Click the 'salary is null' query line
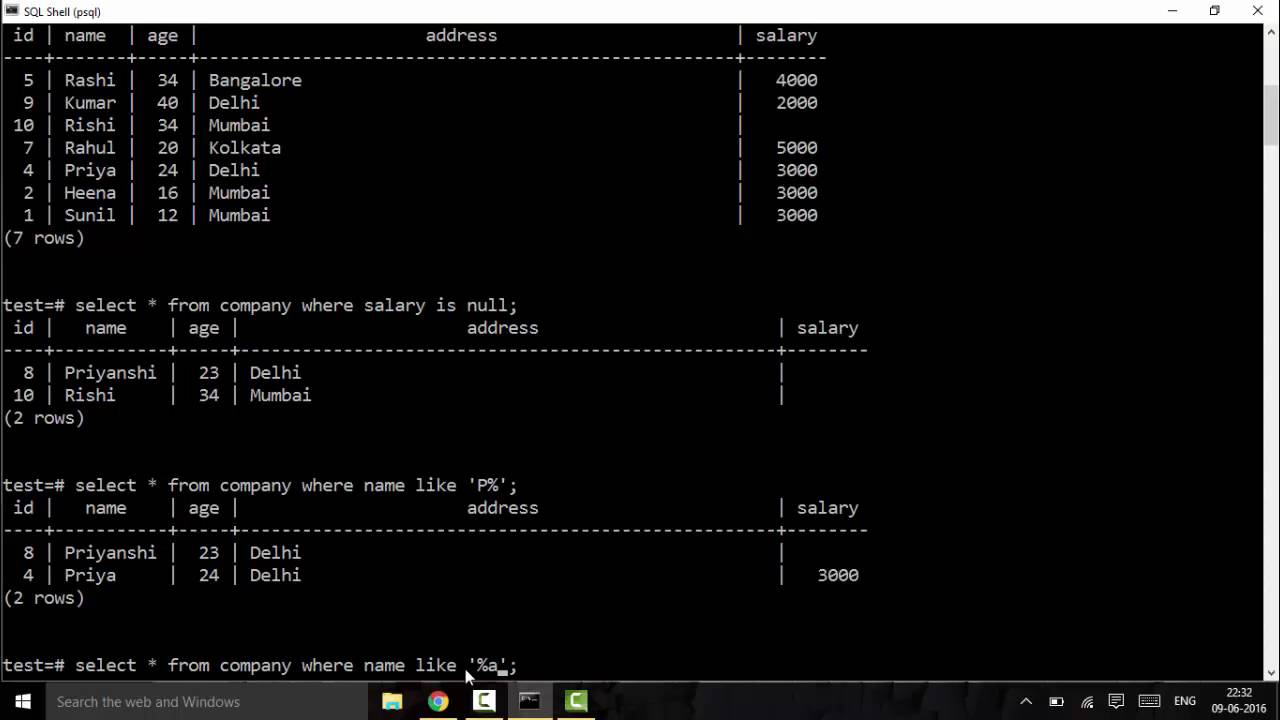1280x720 pixels. [x=260, y=305]
